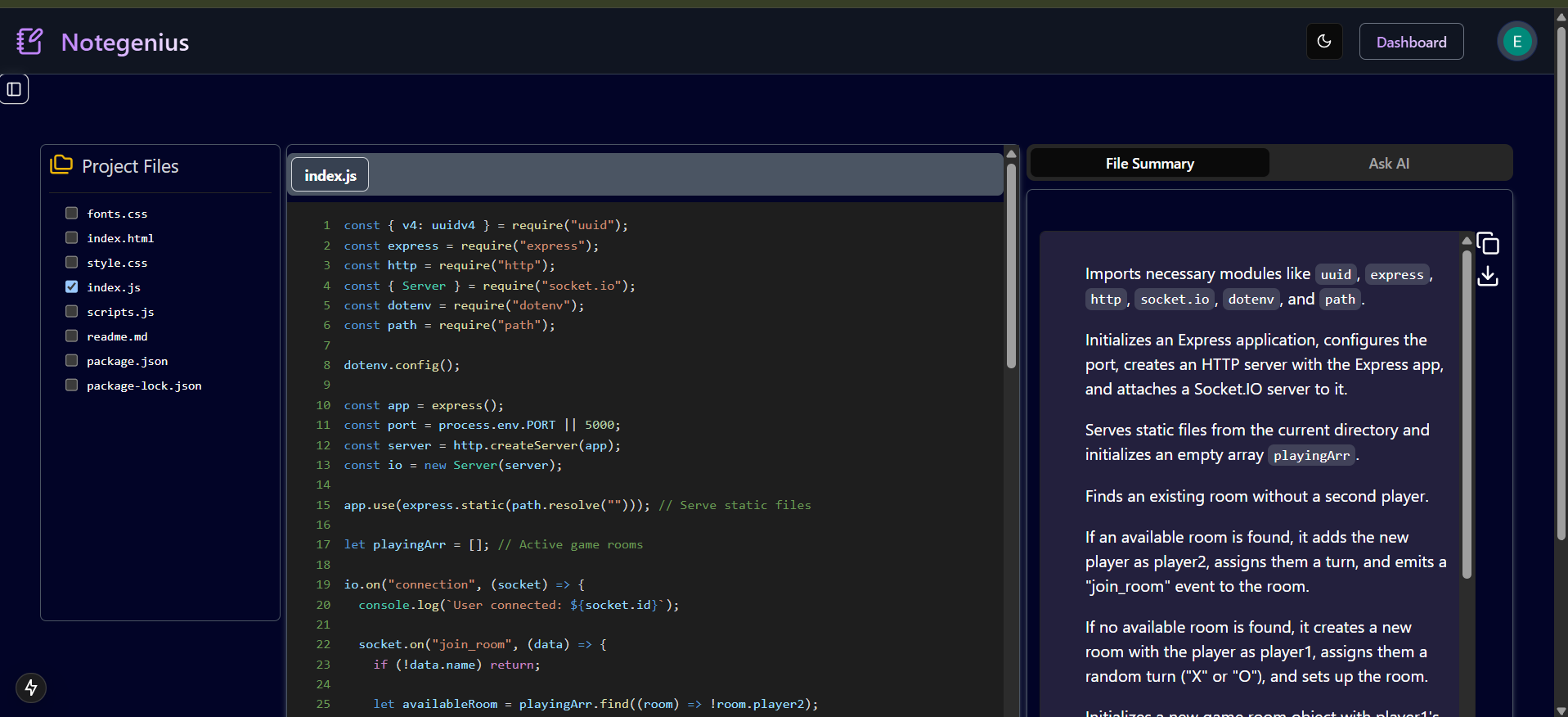Check the index.html checkbox

click(71, 237)
